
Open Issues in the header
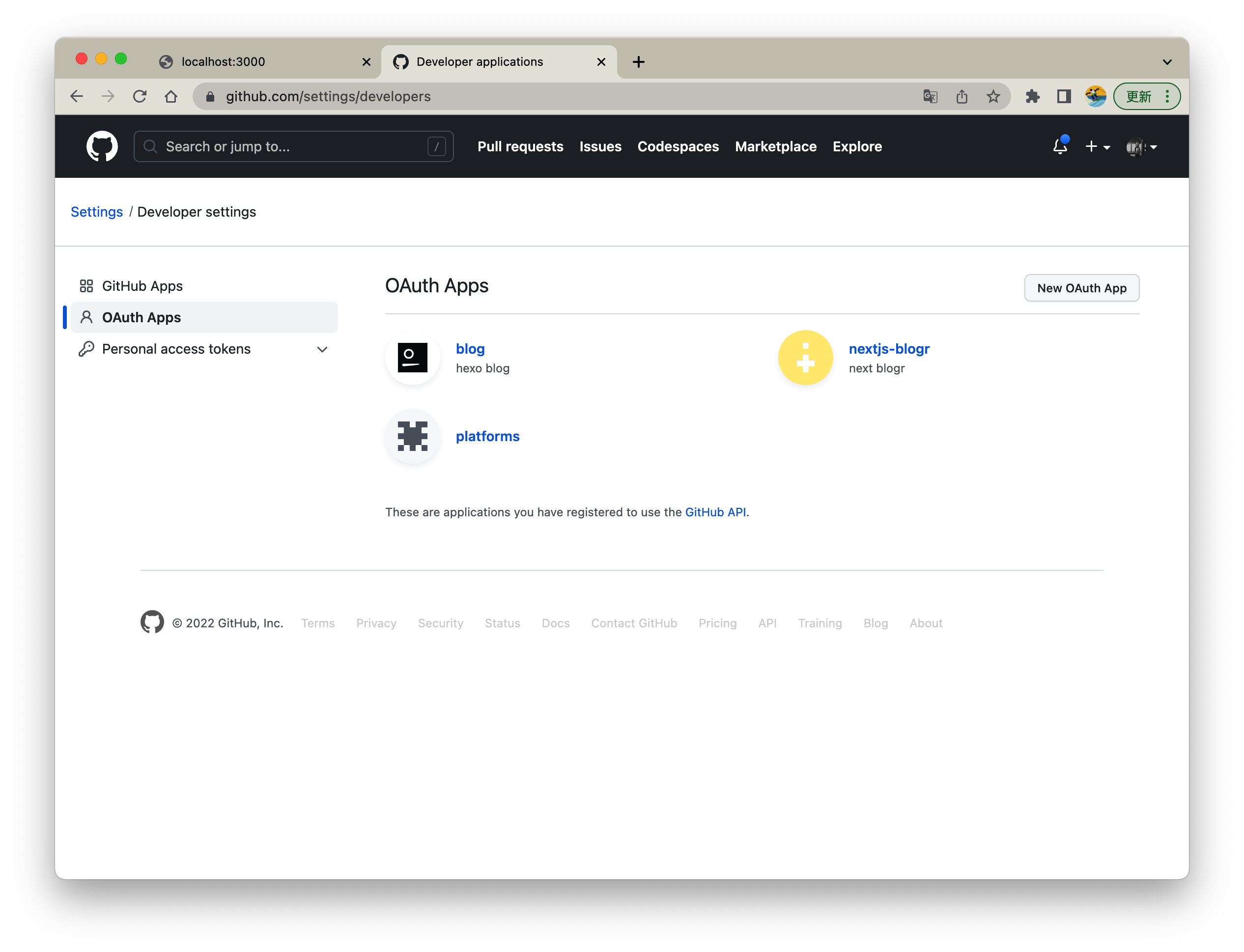pos(600,146)
